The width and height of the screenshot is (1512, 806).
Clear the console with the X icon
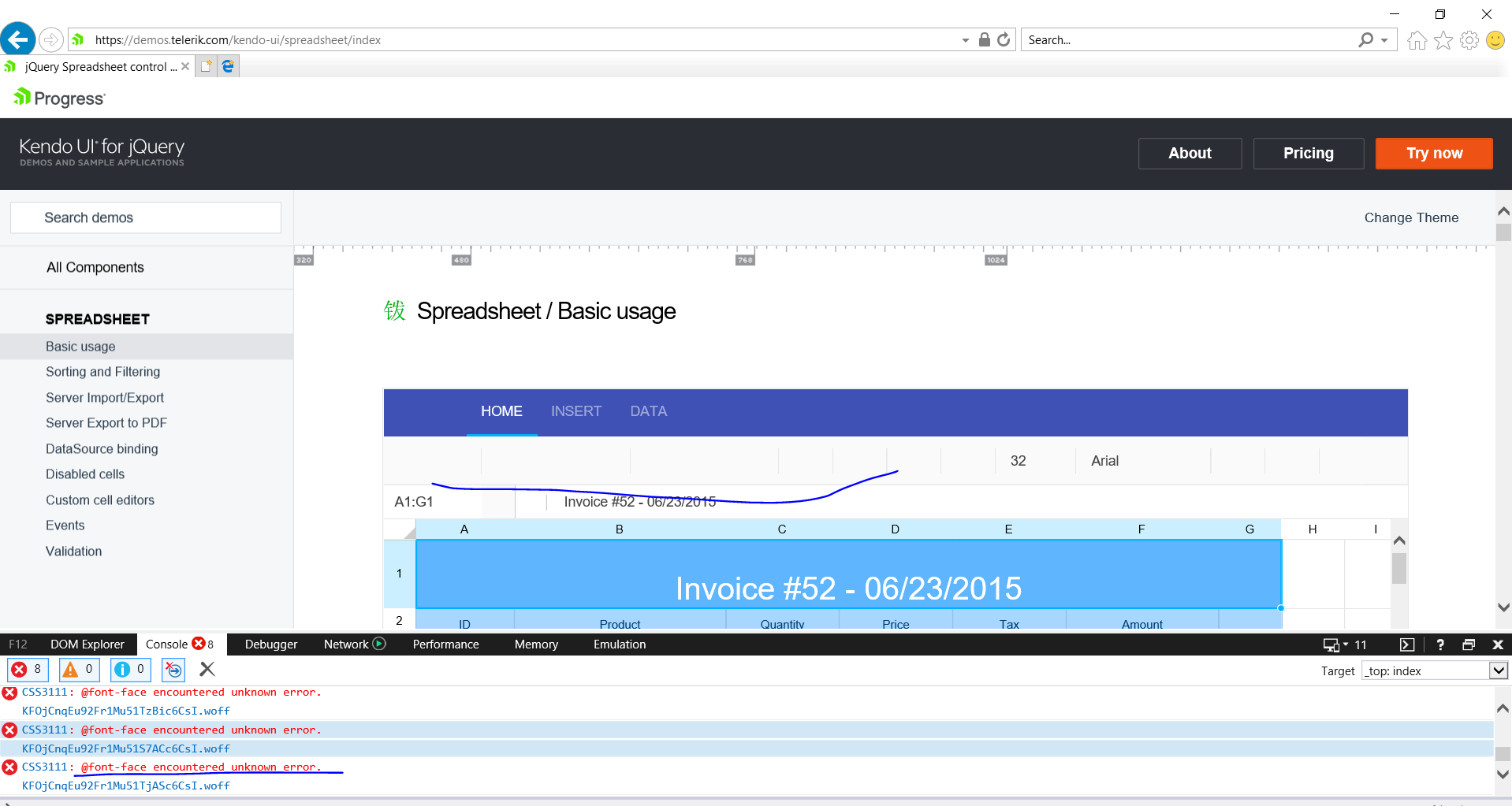tap(207, 669)
